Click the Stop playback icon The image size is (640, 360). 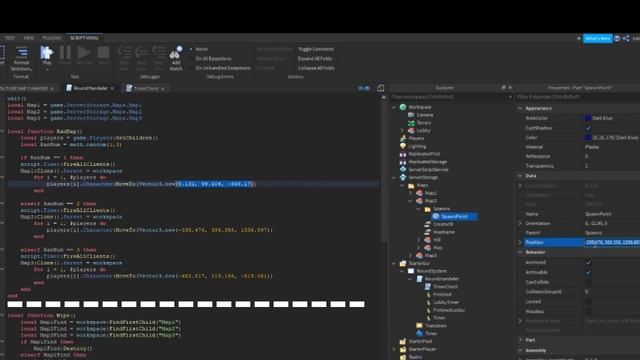tap(103, 52)
